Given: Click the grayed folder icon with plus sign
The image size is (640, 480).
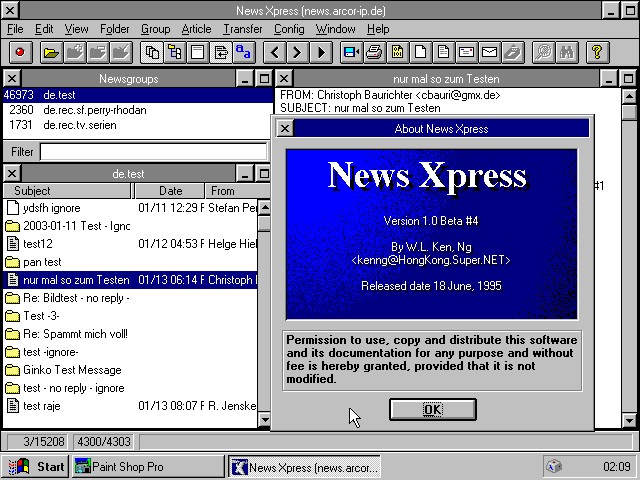Looking at the screenshot, I should coord(74,52).
